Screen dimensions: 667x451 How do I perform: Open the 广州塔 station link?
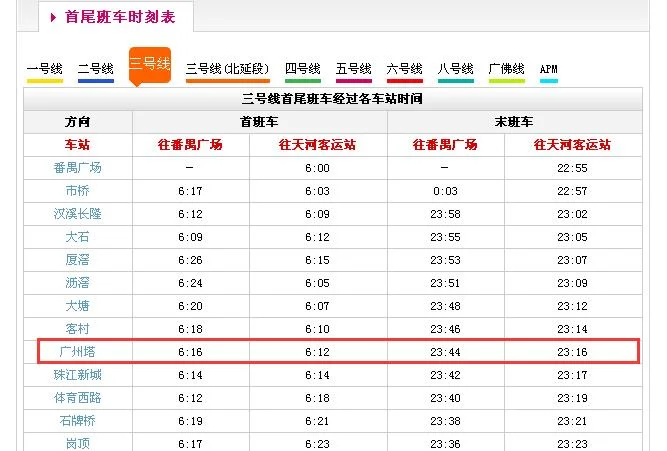[77, 351]
